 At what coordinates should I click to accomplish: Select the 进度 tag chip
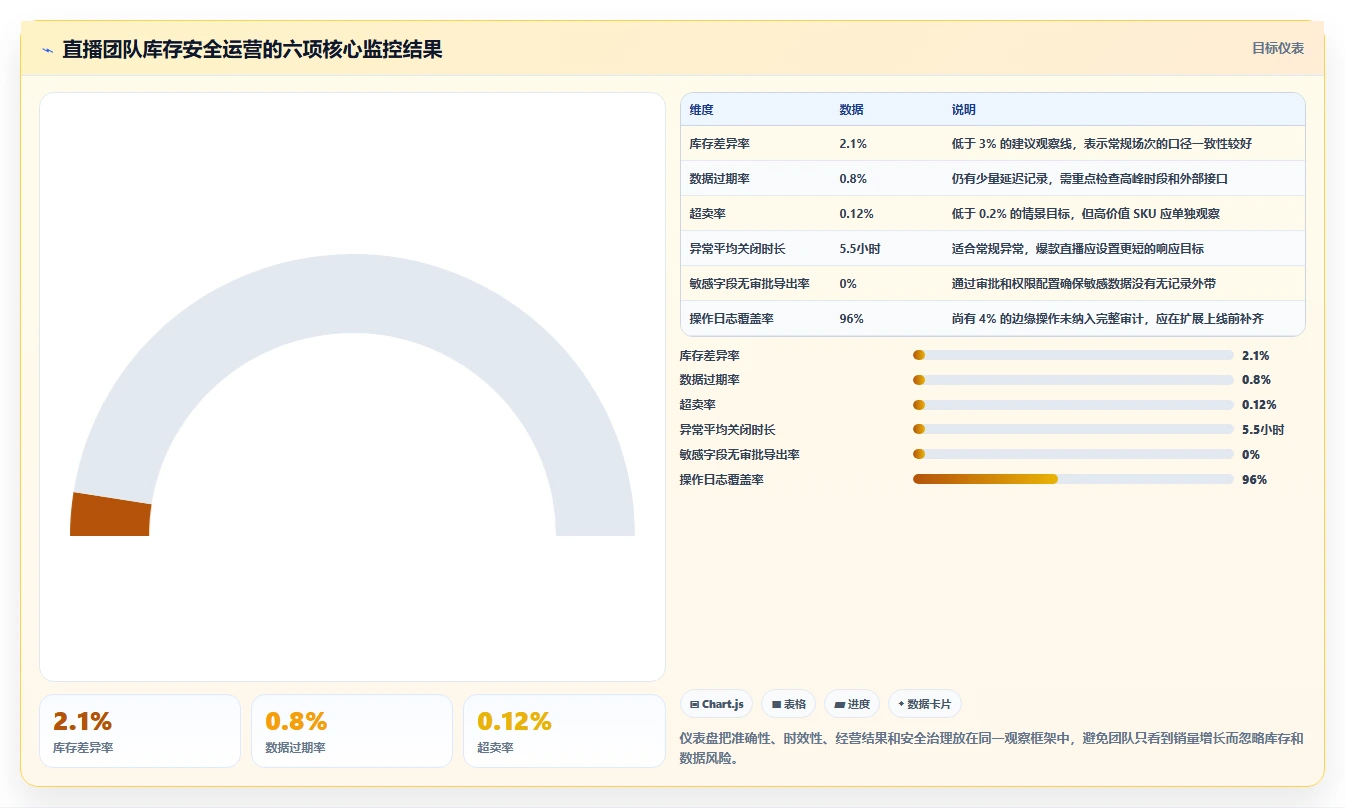pos(852,704)
